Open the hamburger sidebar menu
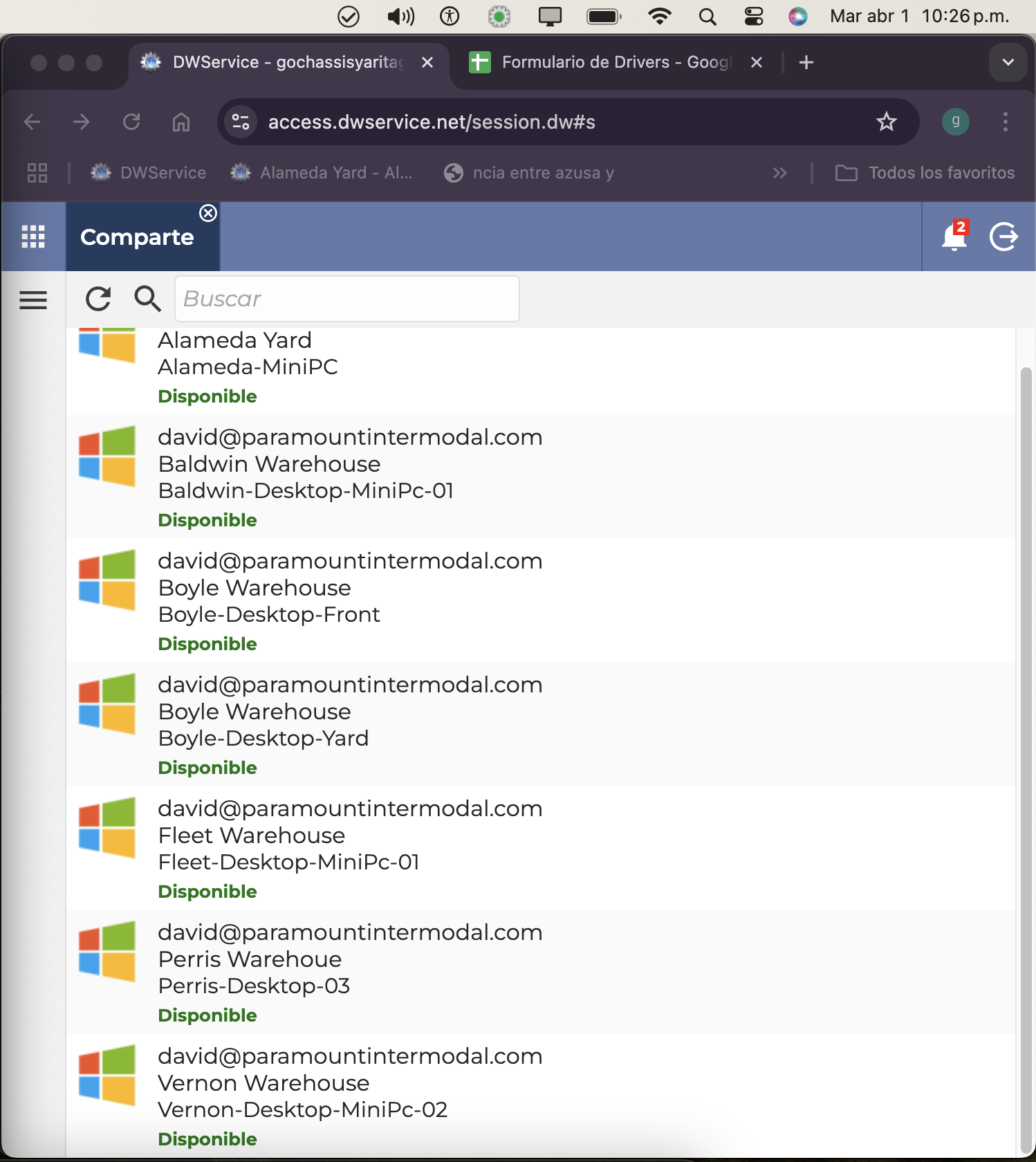The width and height of the screenshot is (1036, 1162). pos(33,300)
